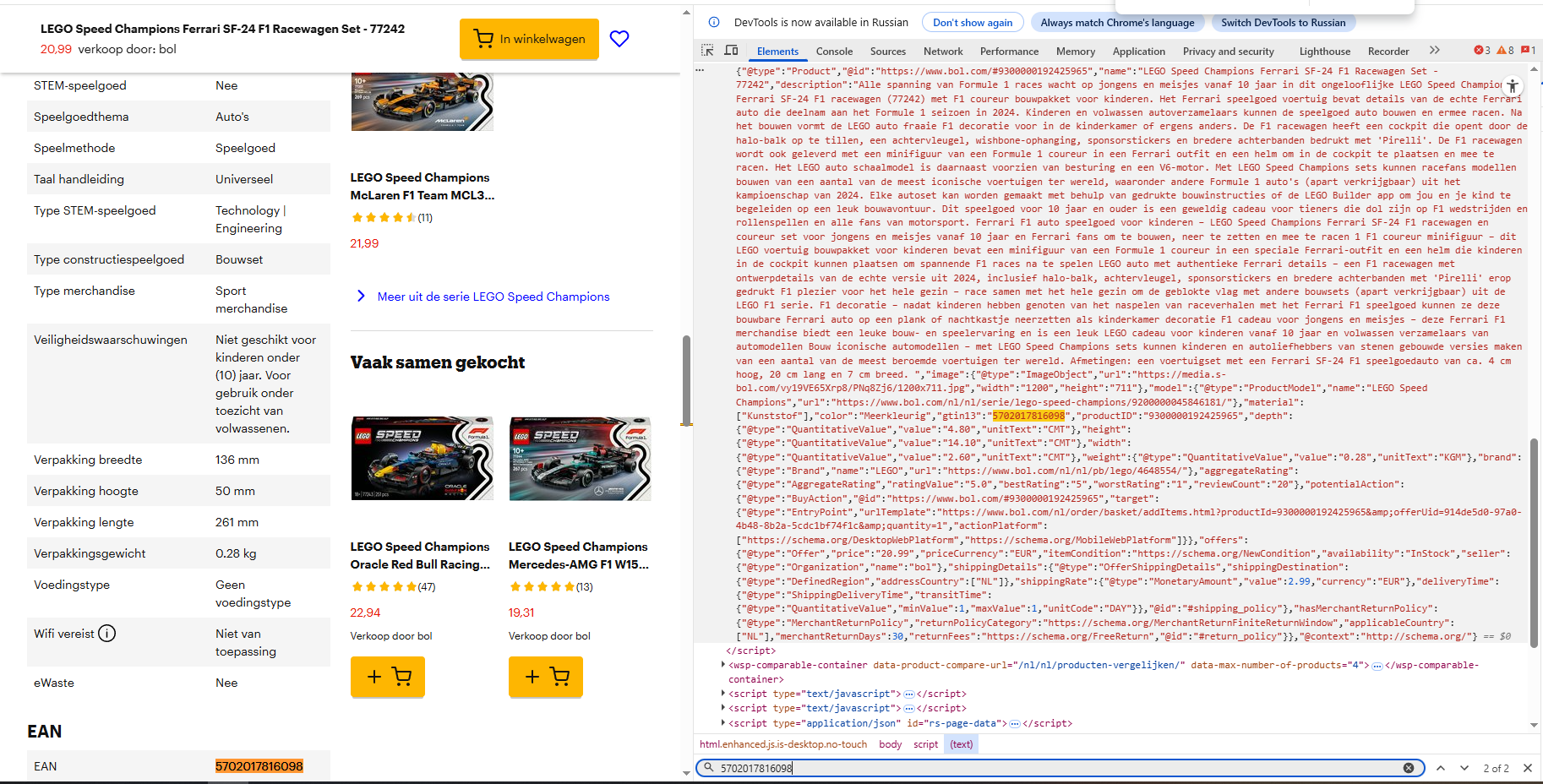Expand the wsp-comparable-container node

pos(723,665)
